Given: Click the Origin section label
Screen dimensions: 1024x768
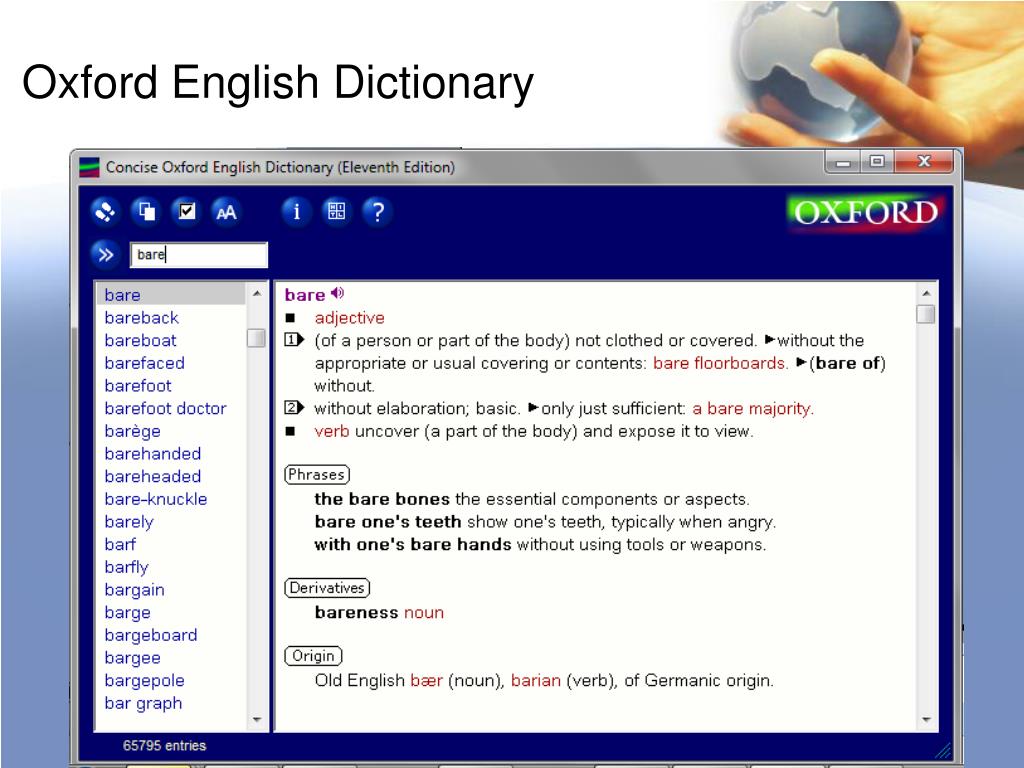Looking at the screenshot, I should (313, 656).
